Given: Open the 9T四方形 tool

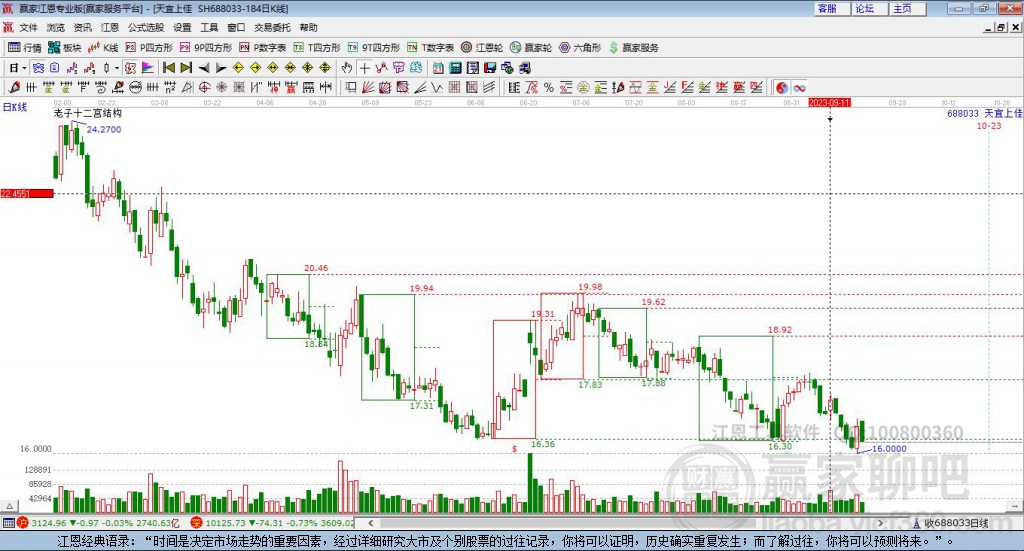Looking at the screenshot, I should [374, 48].
